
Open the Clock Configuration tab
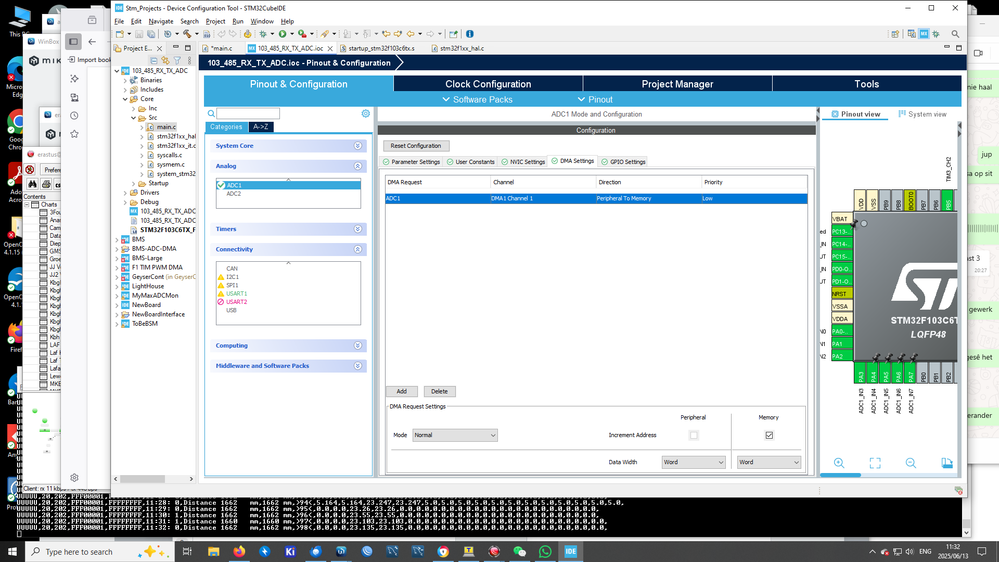click(488, 84)
